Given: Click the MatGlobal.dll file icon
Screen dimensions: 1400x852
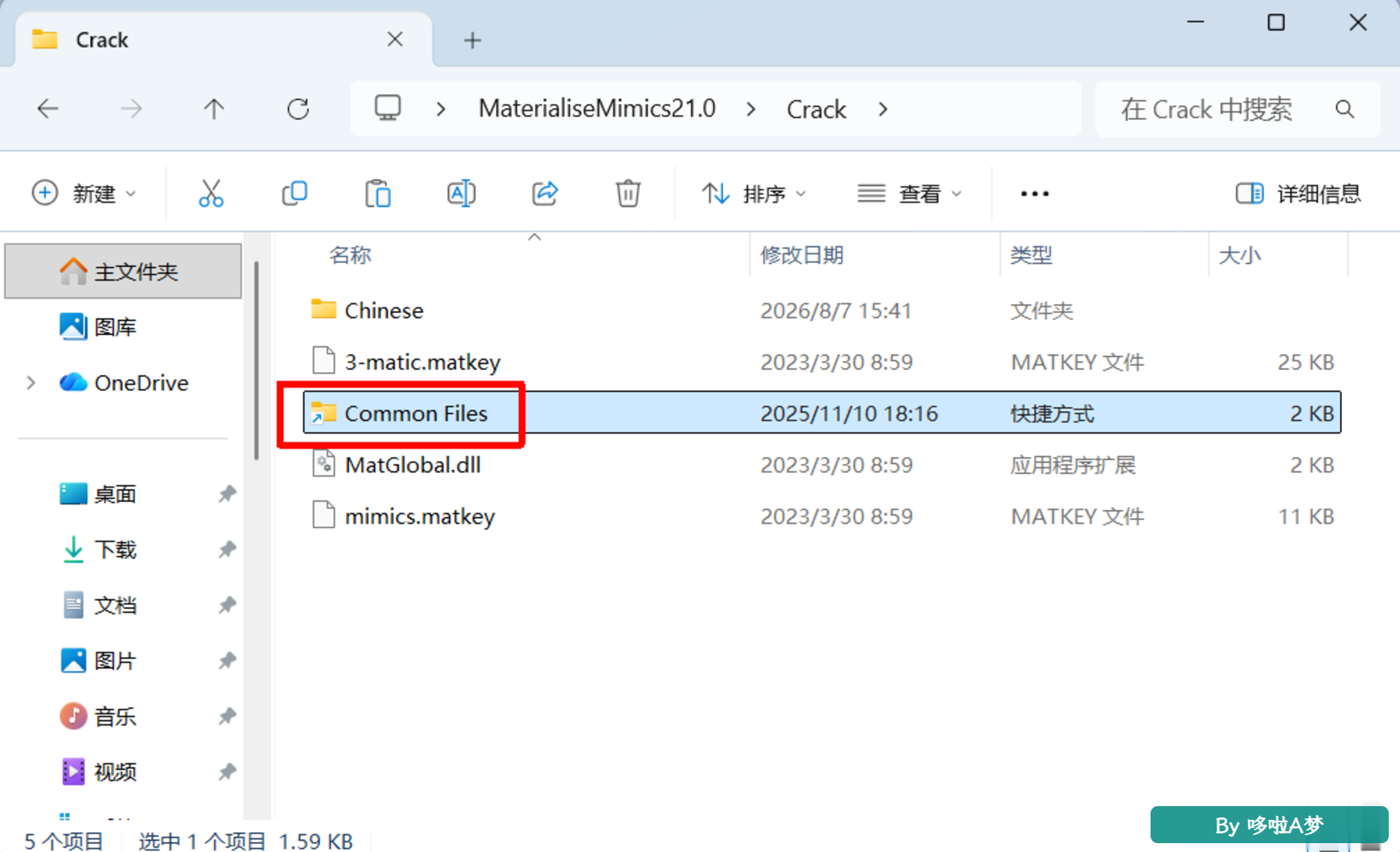Looking at the screenshot, I should point(323,464).
